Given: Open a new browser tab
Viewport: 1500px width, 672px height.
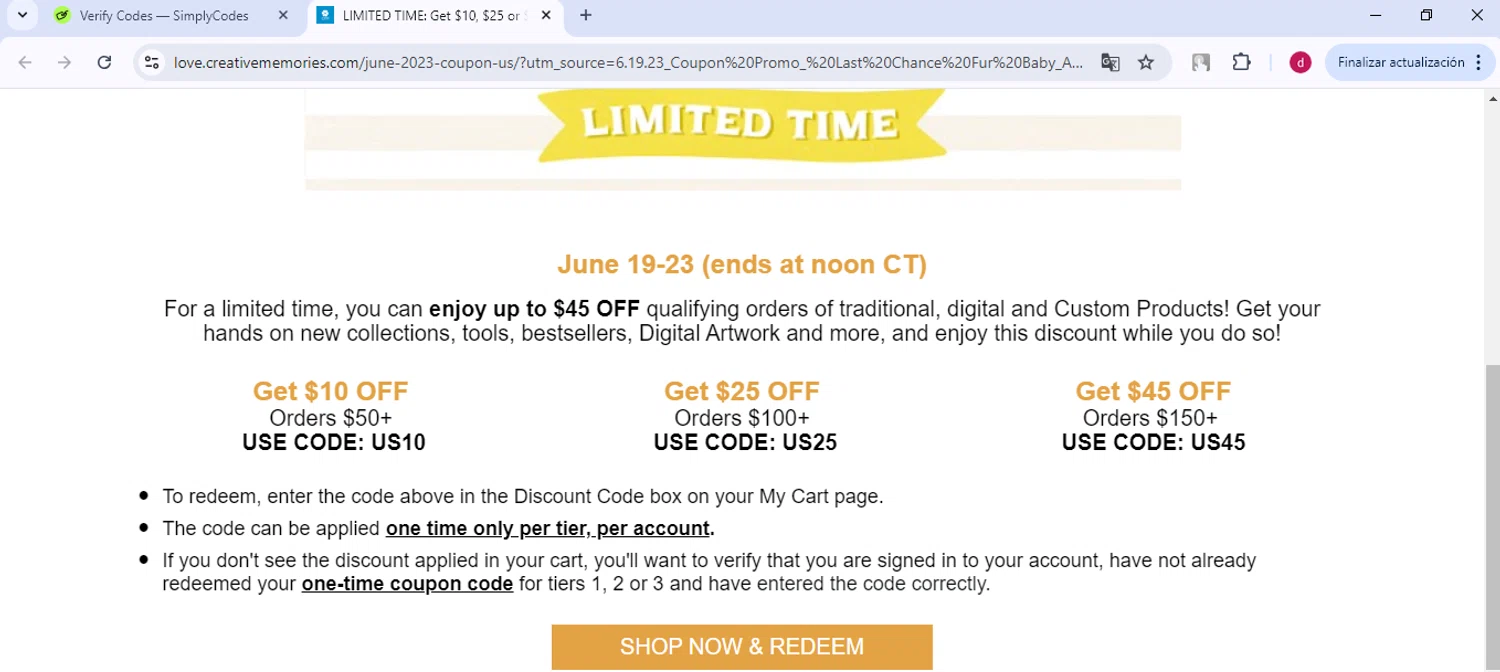Looking at the screenshot, I should click(586, 16).
